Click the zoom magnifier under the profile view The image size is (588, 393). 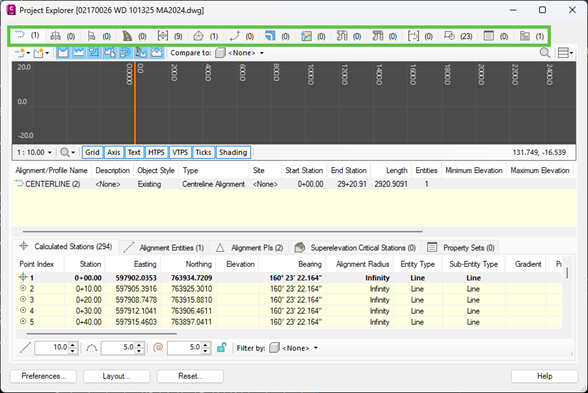(x=64, y=152)
